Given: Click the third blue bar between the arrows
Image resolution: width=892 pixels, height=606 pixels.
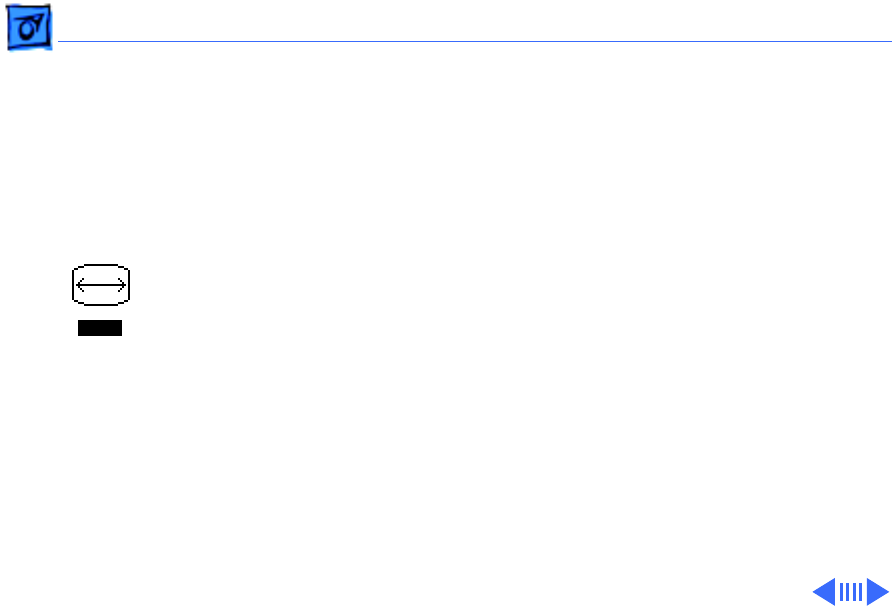Looking at the screenshot, I should pyautogui.click(x=854, y=592).
